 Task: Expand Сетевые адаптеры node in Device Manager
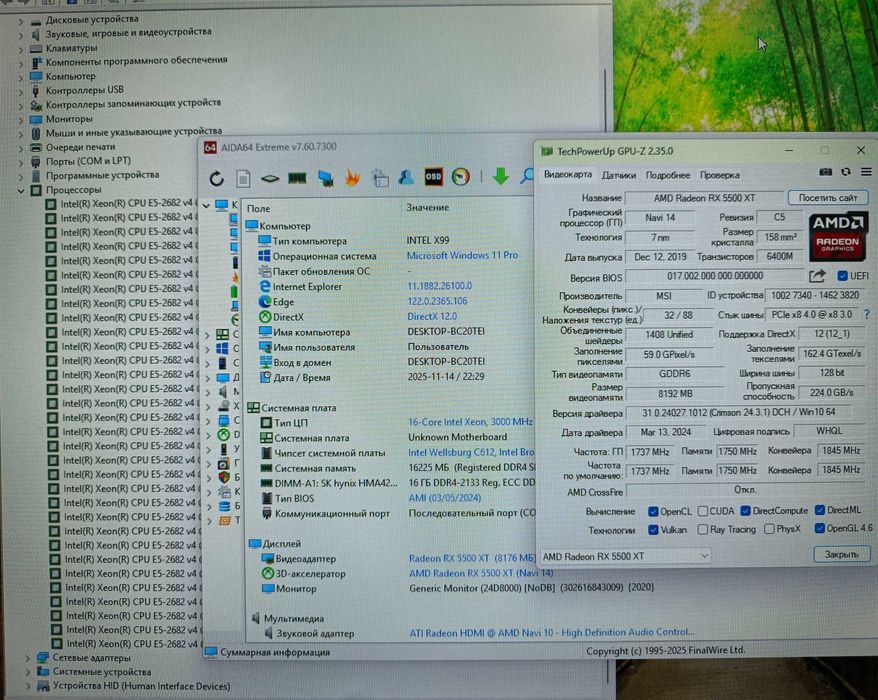click(x=27, y=658)
